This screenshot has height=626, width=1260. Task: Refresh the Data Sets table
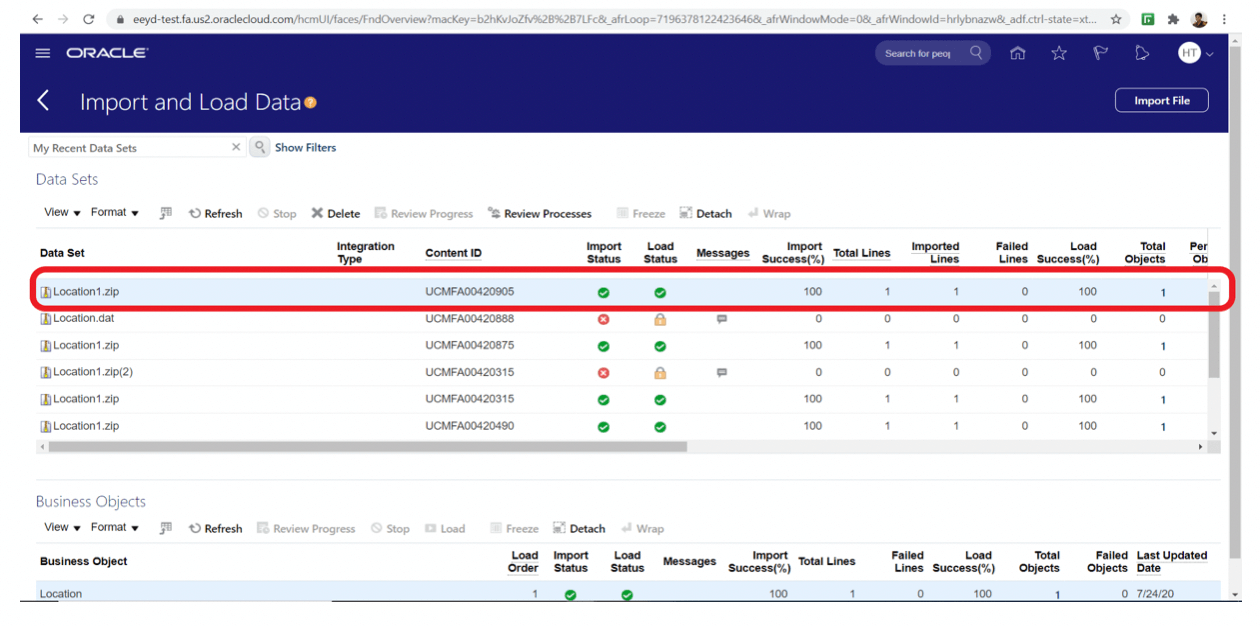tap(216, 213)
